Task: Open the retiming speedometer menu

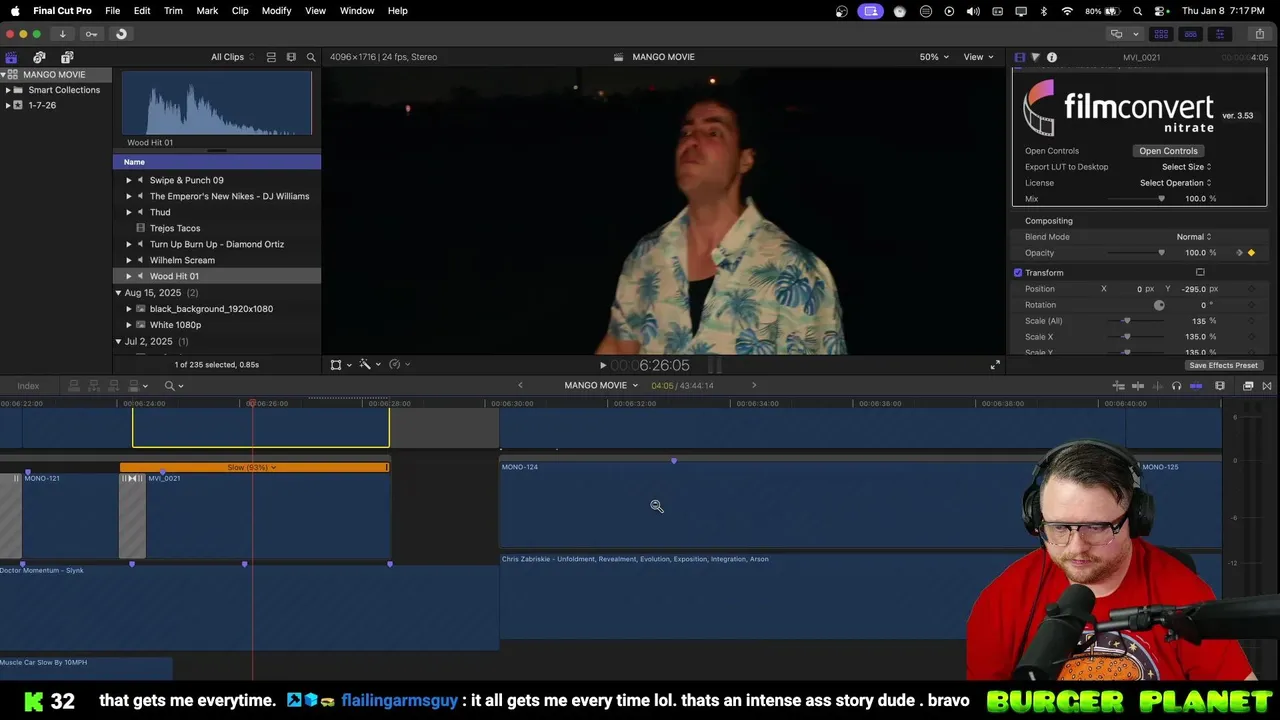Action: click(398, 365)
